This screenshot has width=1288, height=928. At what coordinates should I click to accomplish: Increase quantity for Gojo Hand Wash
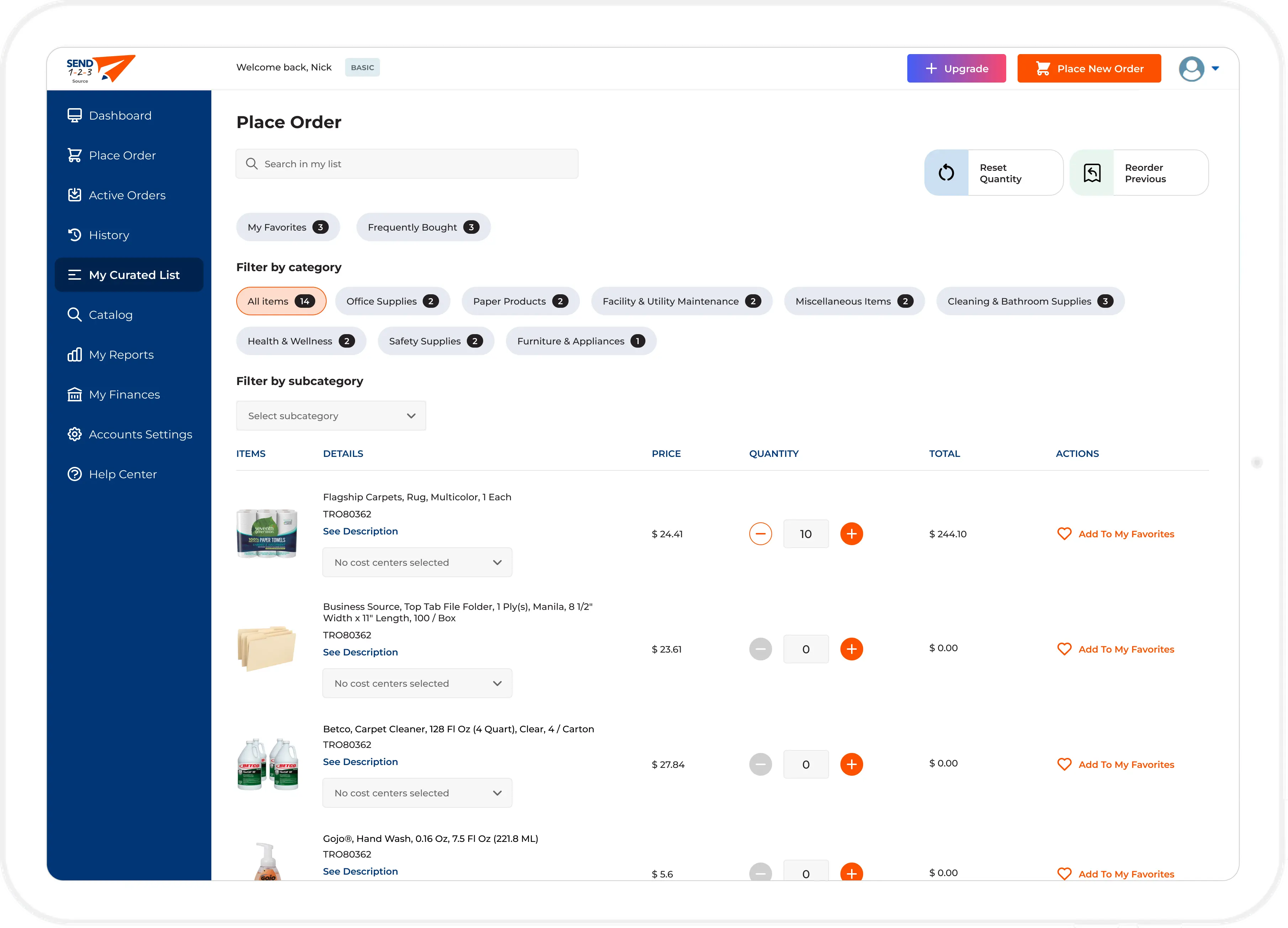[x=851, y=872]
